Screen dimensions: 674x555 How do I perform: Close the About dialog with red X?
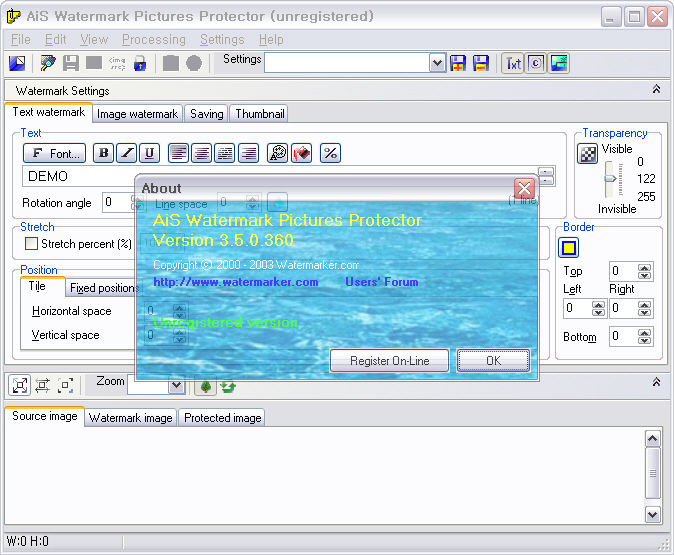tap(524, 188)
